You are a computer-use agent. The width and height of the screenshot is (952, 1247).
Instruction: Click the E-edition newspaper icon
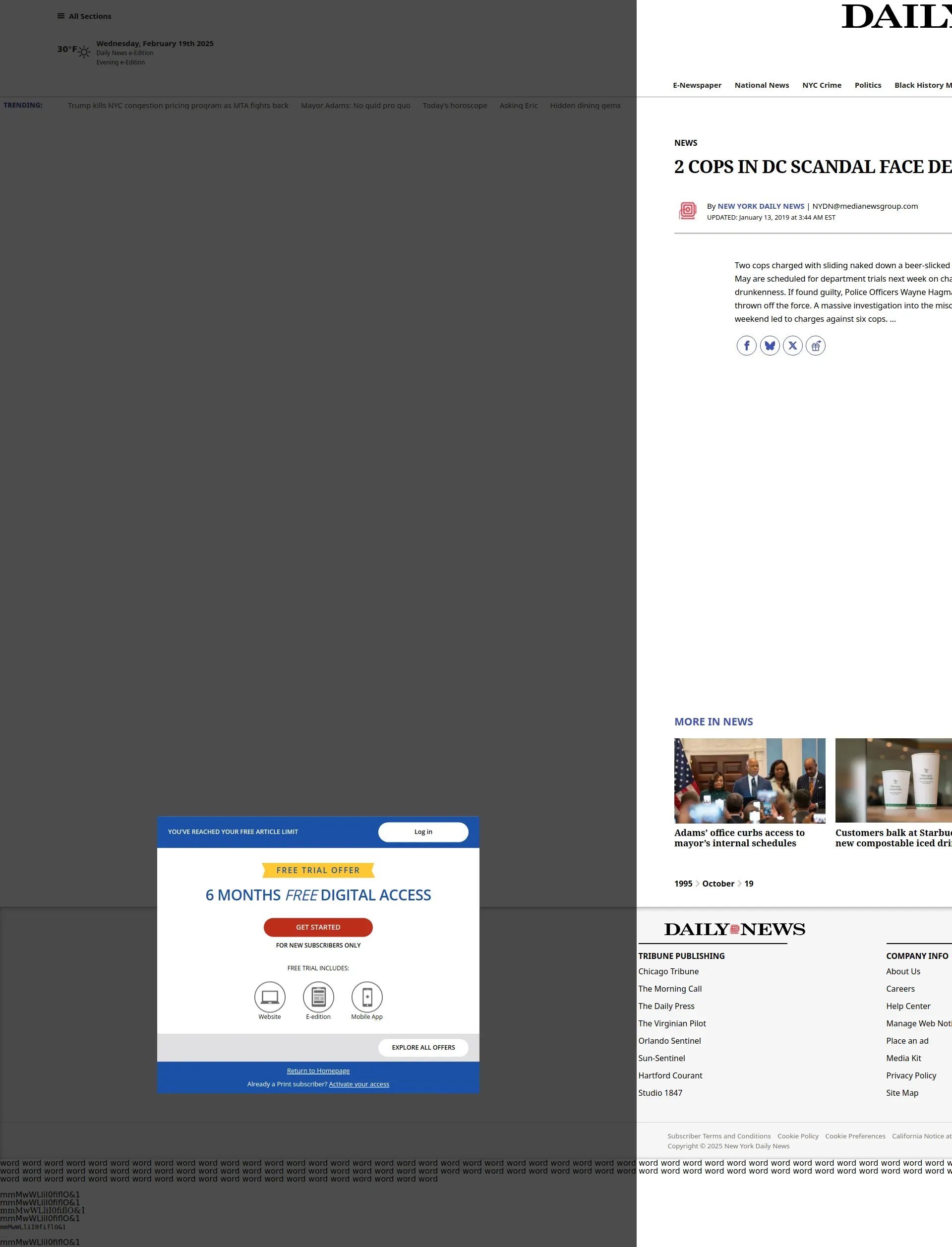(x=318, y=997)
